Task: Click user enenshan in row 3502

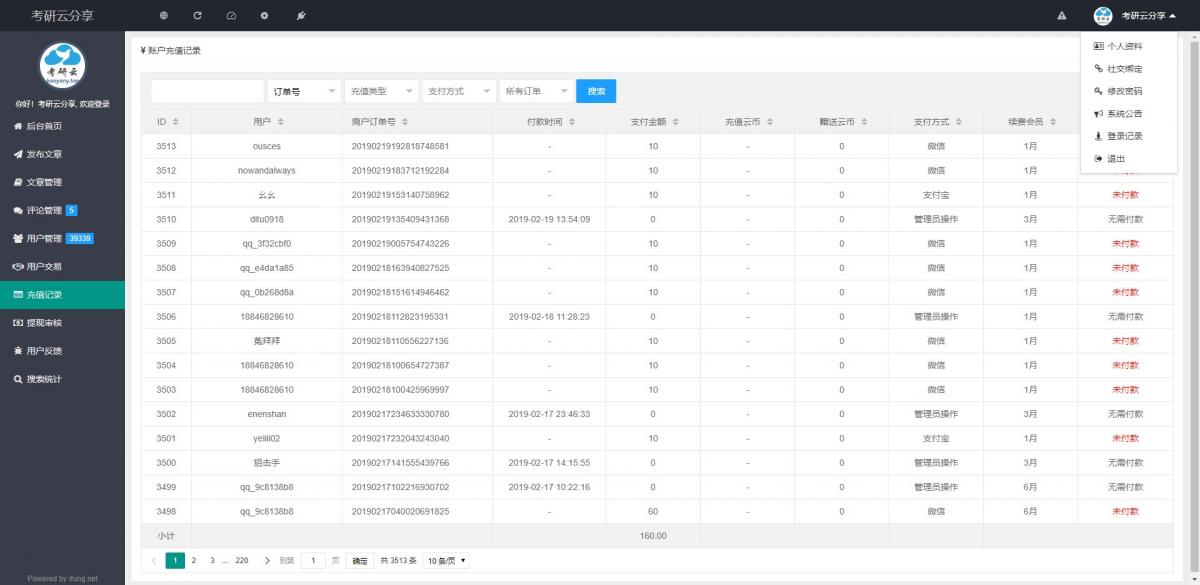Action: coord(267,413)
